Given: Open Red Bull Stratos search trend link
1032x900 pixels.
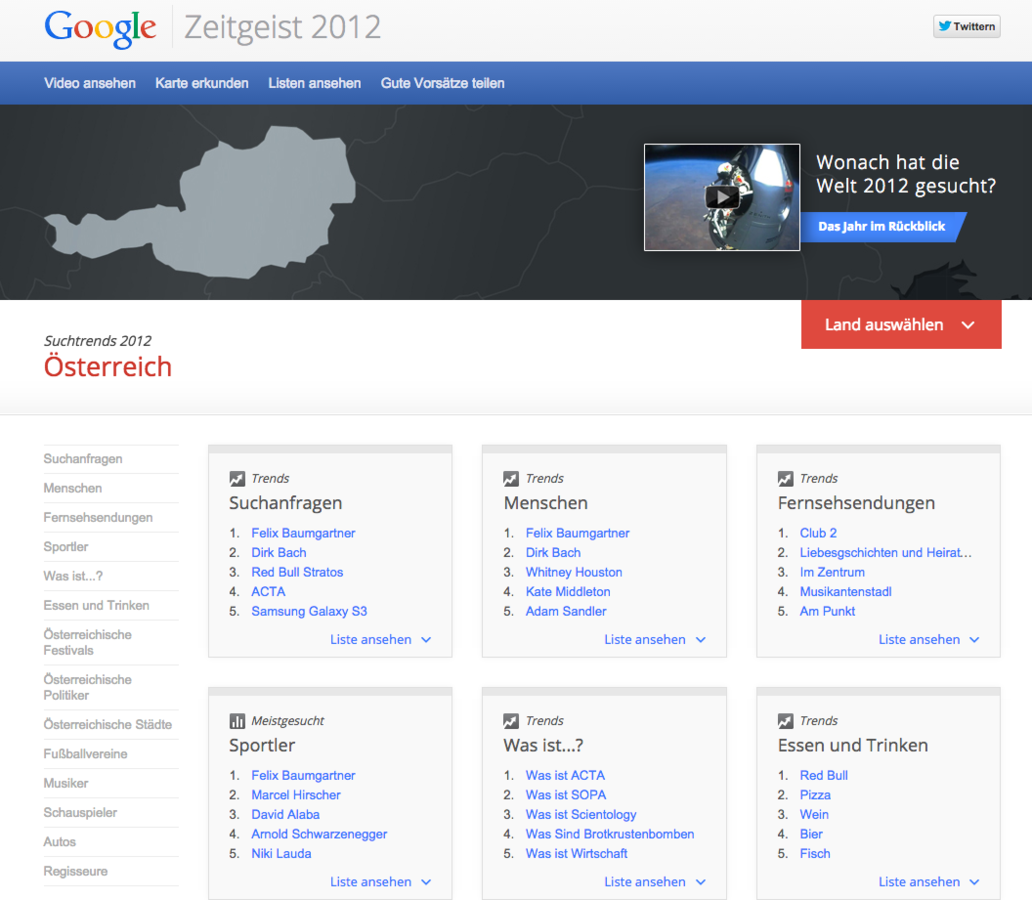Looking at the screenshot, I should [297, 572].
